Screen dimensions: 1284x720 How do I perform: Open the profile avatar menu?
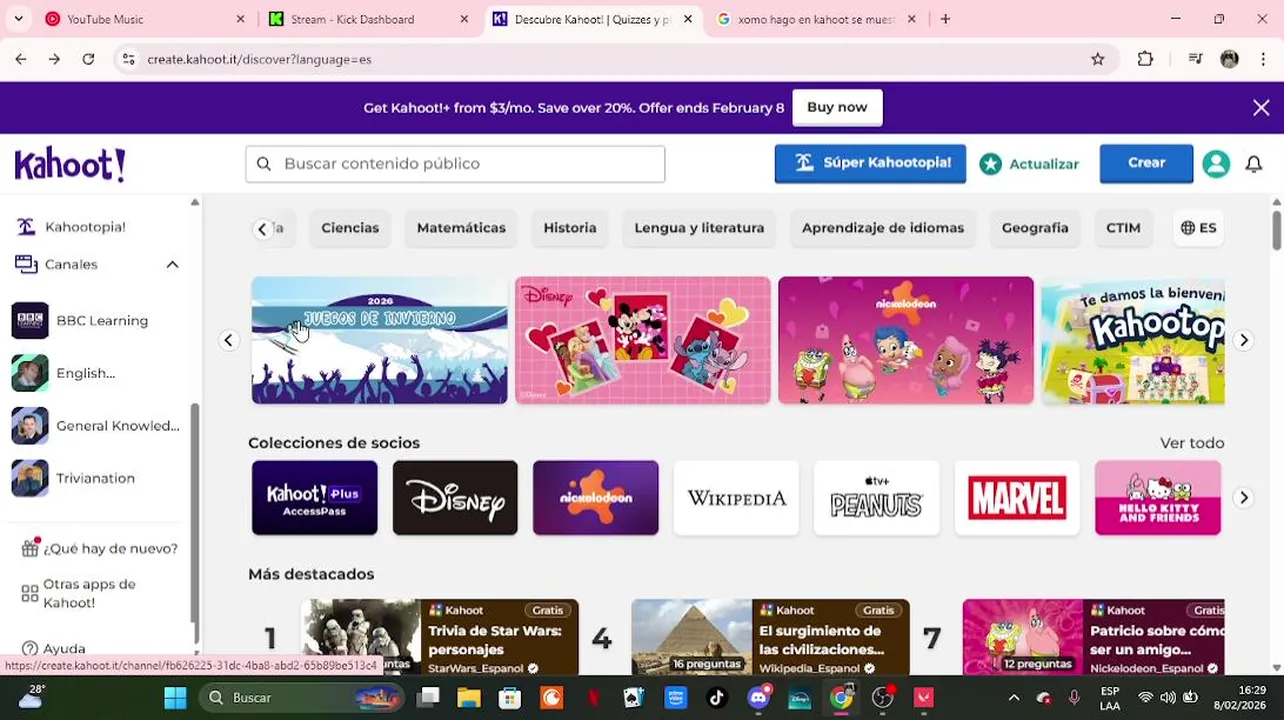[1216, 164]
